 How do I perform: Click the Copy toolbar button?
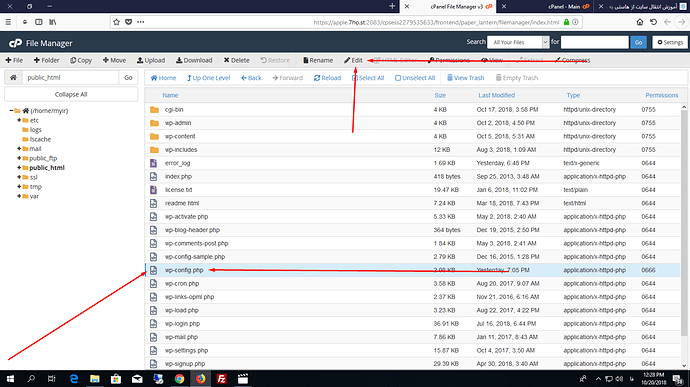click(x=81, y=60)
